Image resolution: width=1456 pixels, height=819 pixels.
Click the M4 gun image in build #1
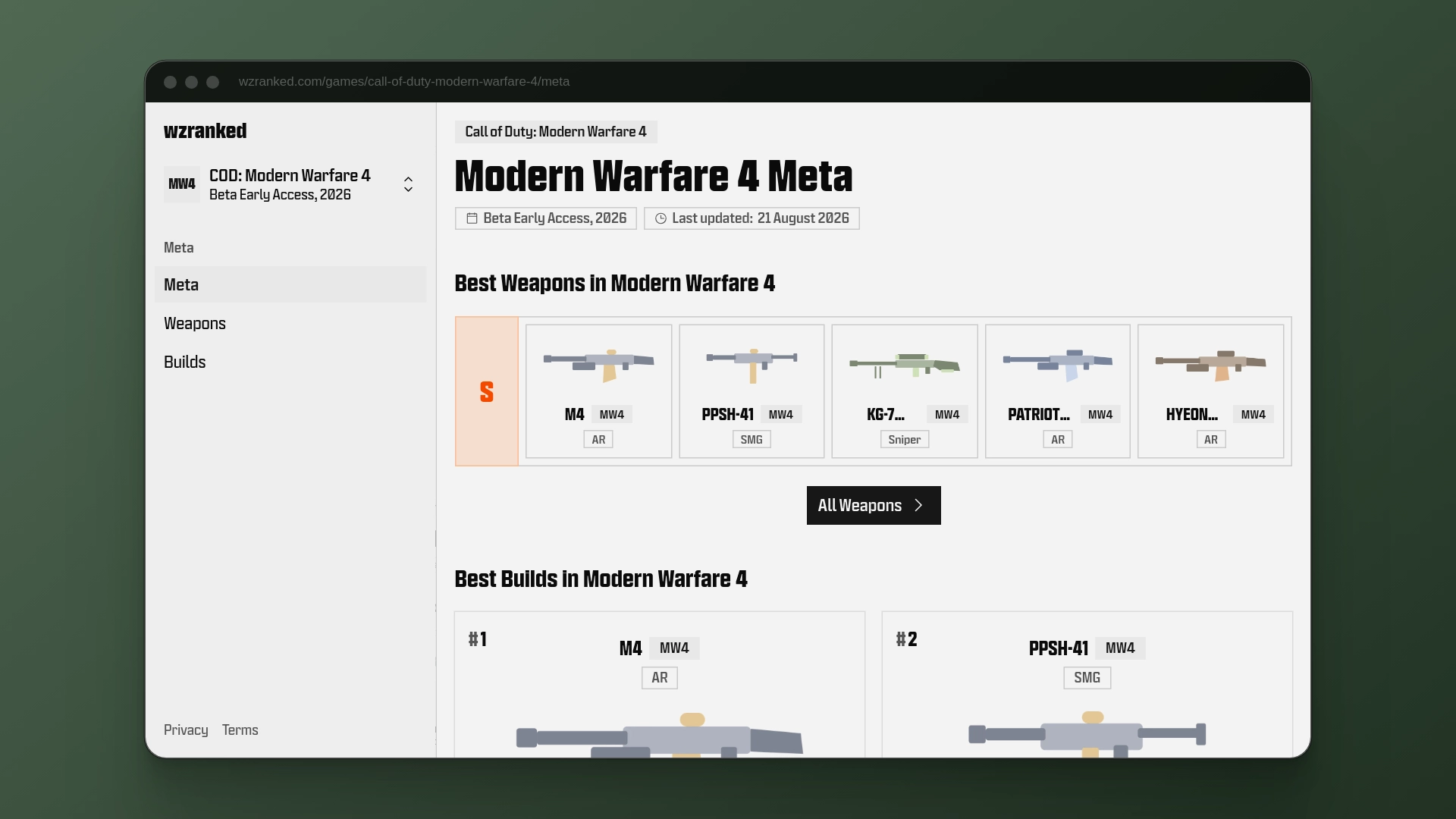660,734
